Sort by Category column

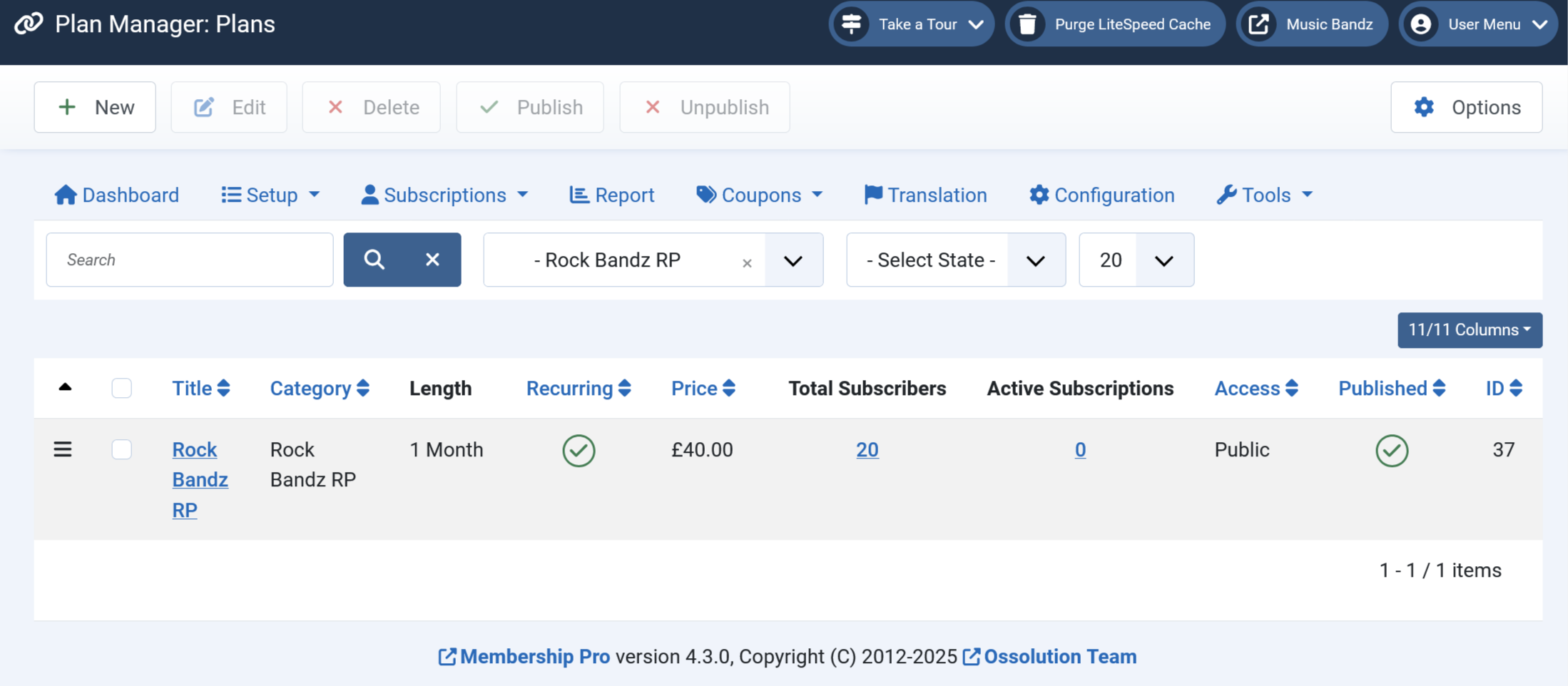click(320, 388)
